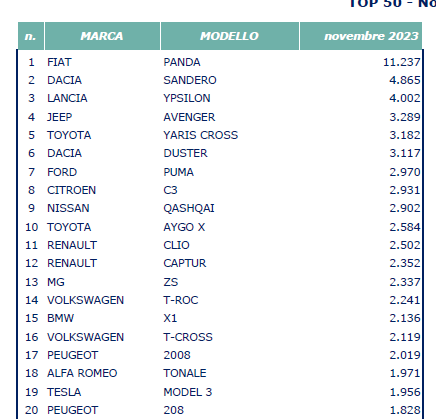Click the FORD brand cell

pos(62,172)
